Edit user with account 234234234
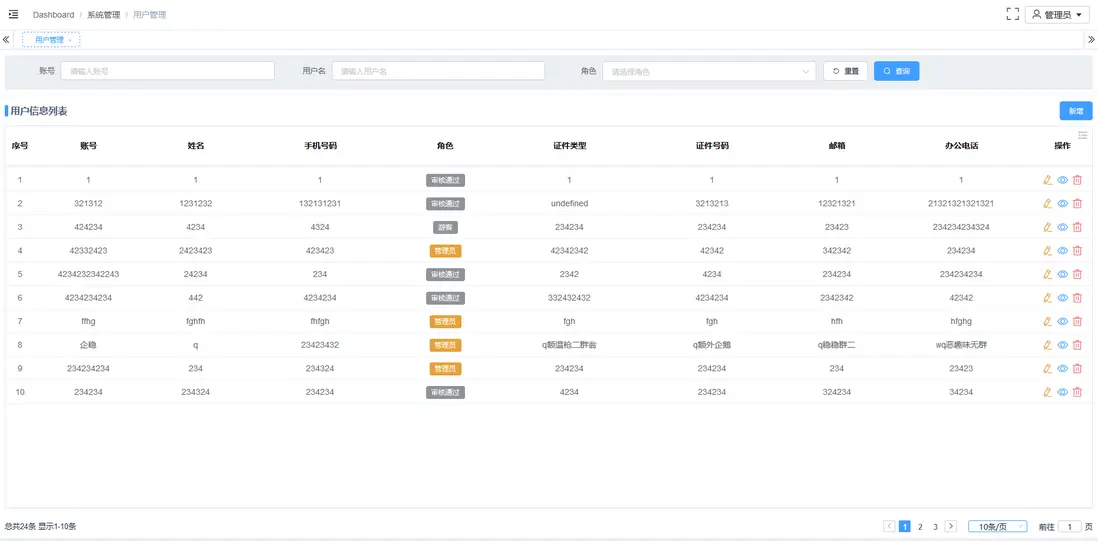Screen dimensions: 1098x541 coord(1048,368)
